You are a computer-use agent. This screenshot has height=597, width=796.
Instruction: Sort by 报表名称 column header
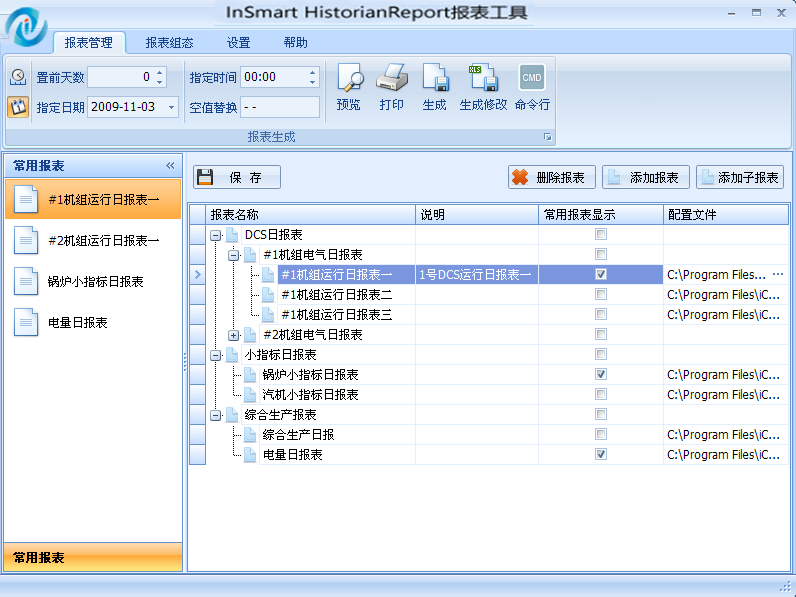click(x=310, y=215)
